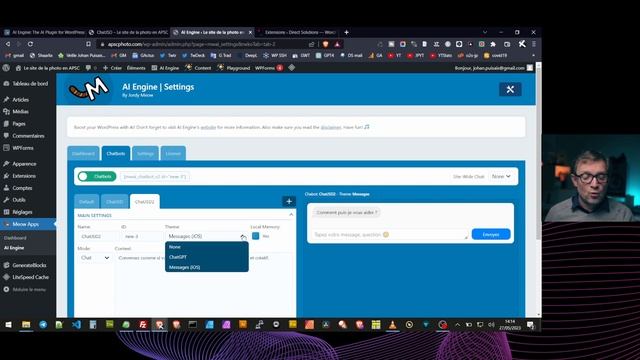This screenshot has width=640, height=360.
Task: Click the Envoyer send button
Action: coord(491,234)
